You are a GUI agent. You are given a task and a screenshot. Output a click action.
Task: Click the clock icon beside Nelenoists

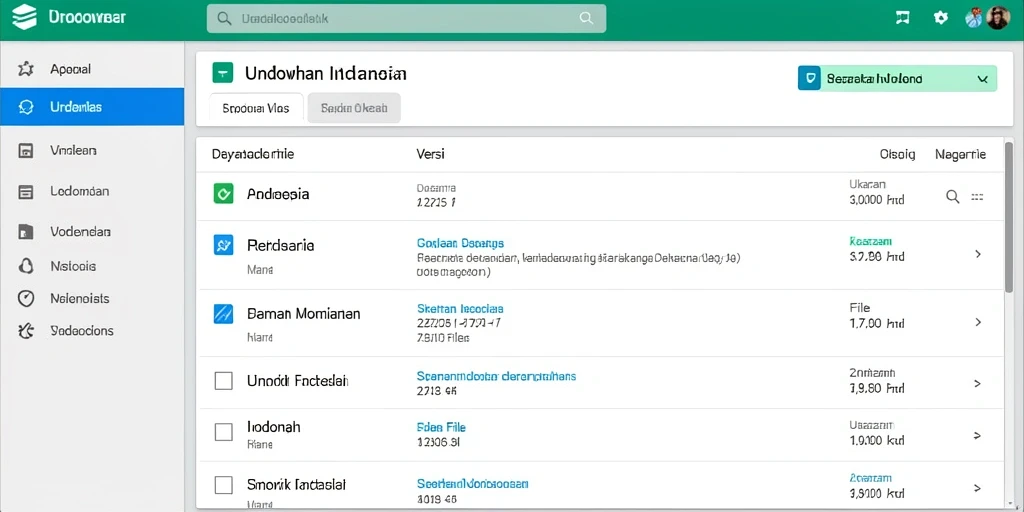(x=26, y=298)
